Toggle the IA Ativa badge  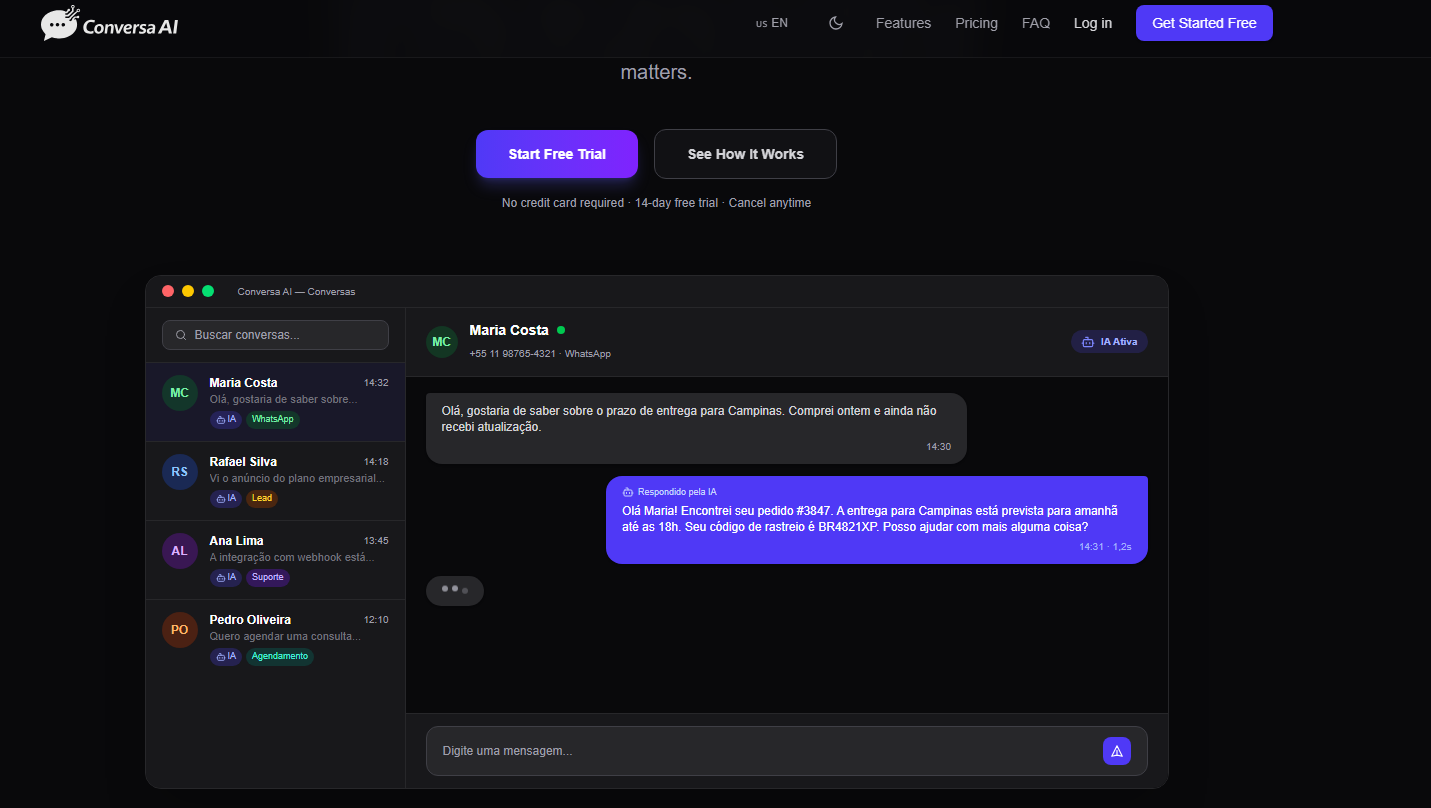tap(1109, 342)
